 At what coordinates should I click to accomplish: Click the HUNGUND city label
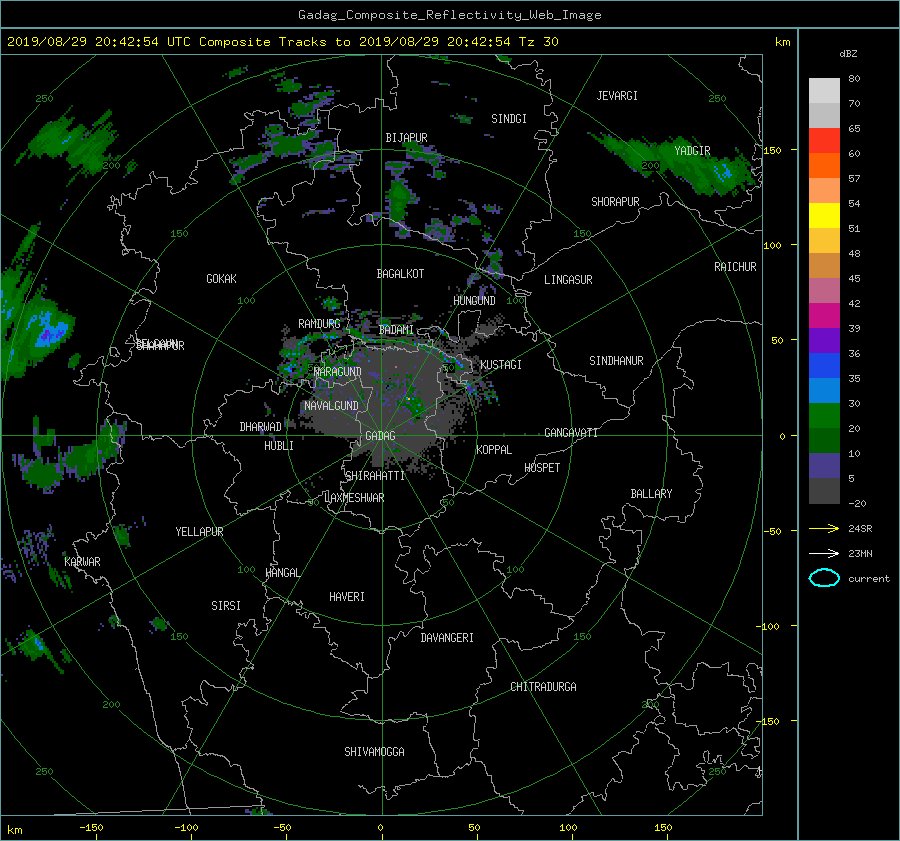click(474, 301)
